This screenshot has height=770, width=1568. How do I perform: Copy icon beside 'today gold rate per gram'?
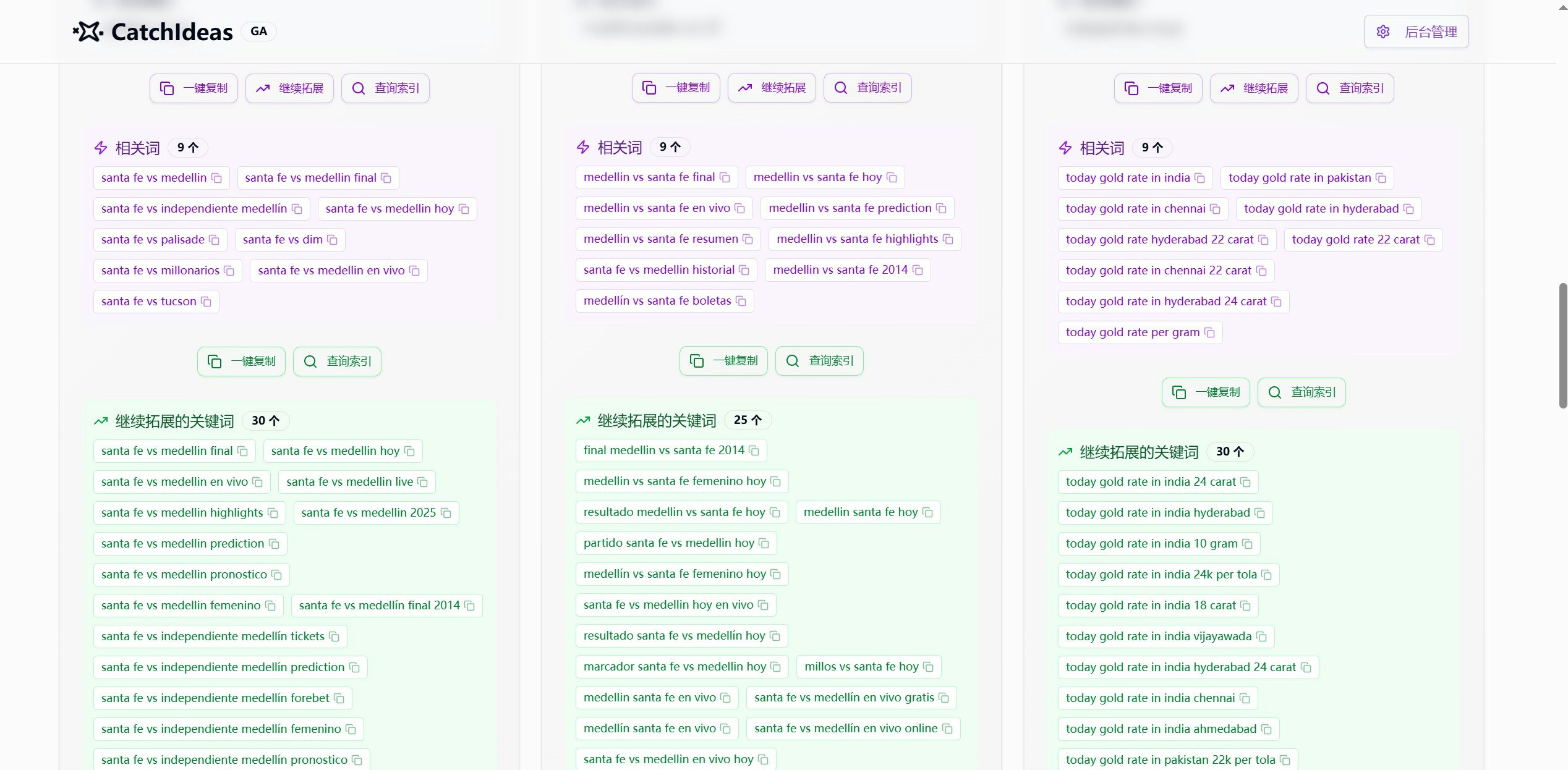click(1209, 332)
